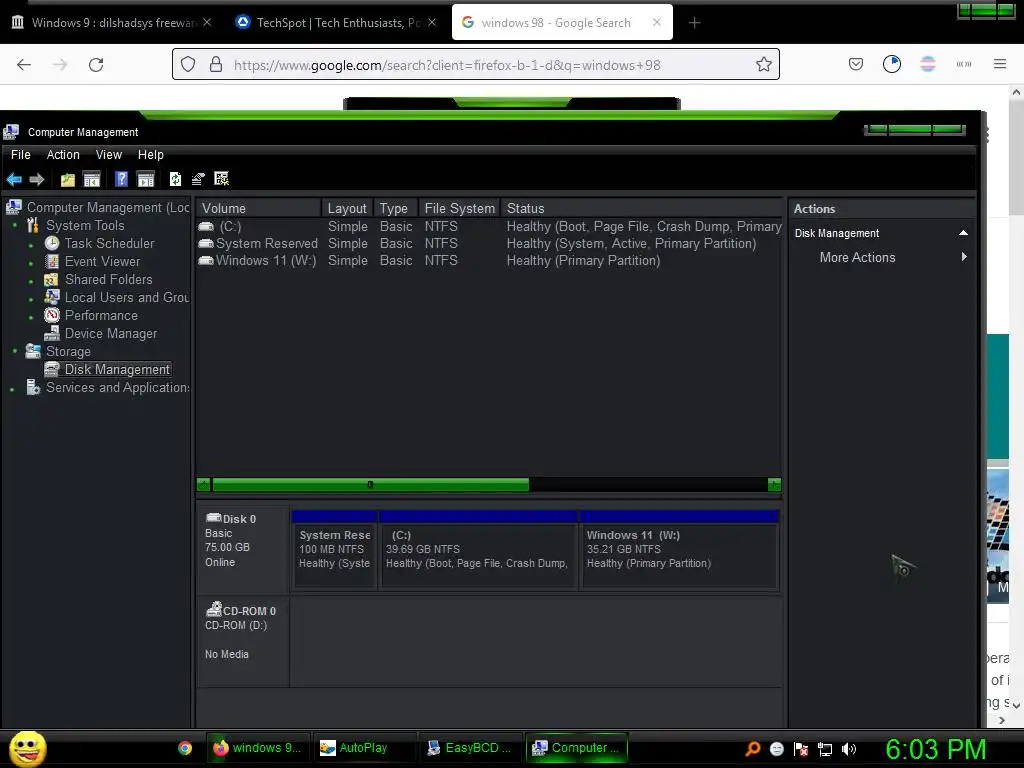Click the green horizontal scrollbar thumb

tap(370, 485)
